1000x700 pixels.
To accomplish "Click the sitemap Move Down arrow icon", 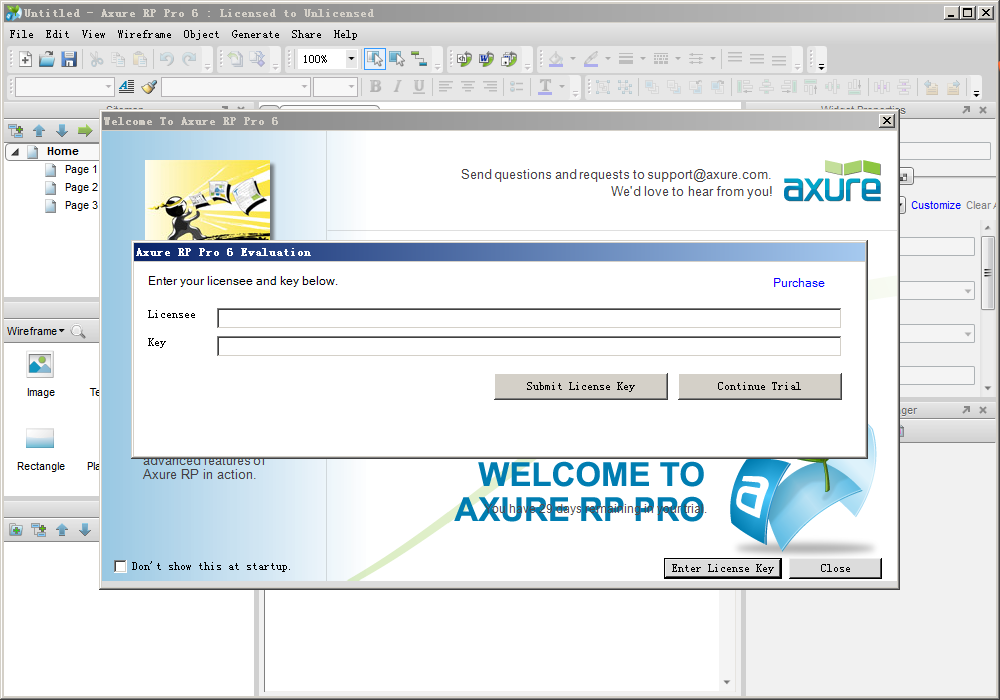I will click(x=62, y=131).
